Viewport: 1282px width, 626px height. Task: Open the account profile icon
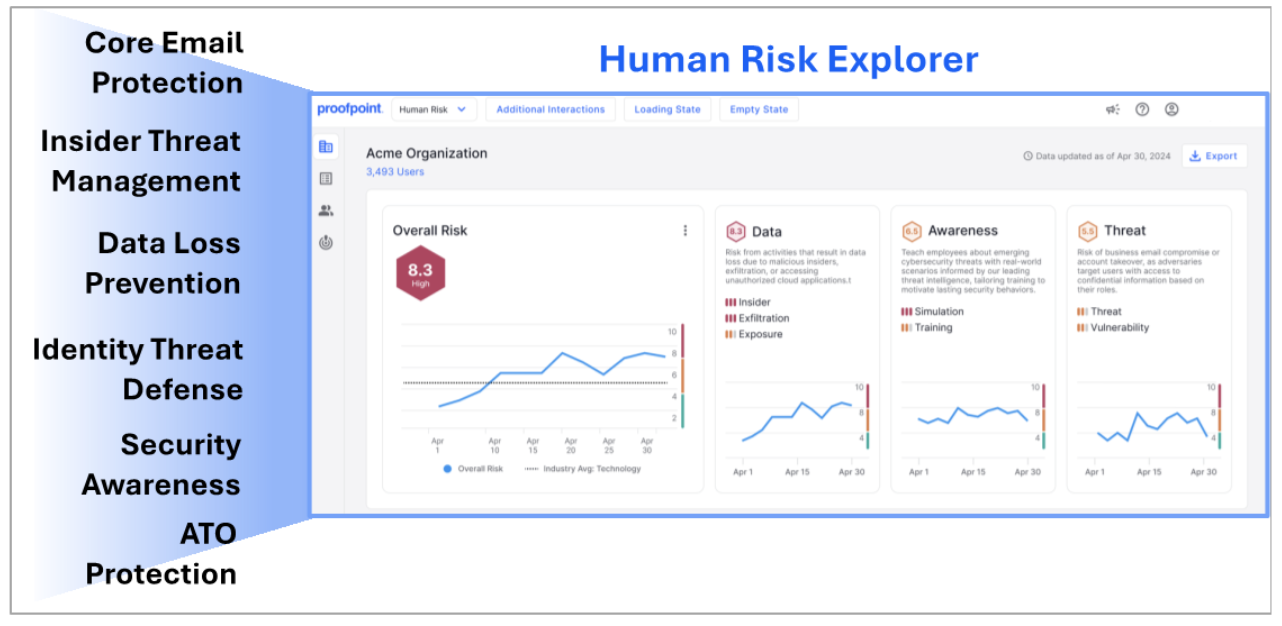pyautogui.click(x=1173, y=109)
